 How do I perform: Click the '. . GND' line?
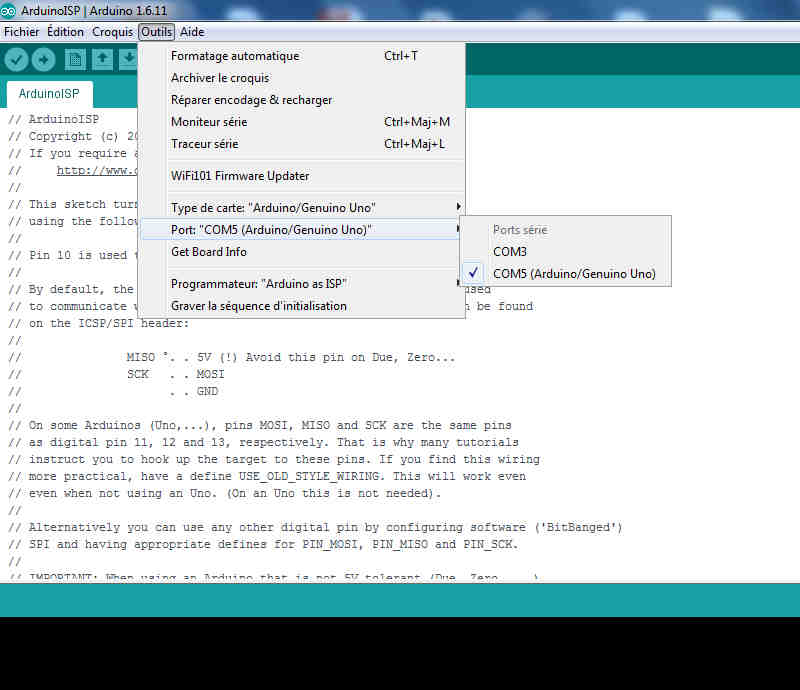click(x=113, y=391)
